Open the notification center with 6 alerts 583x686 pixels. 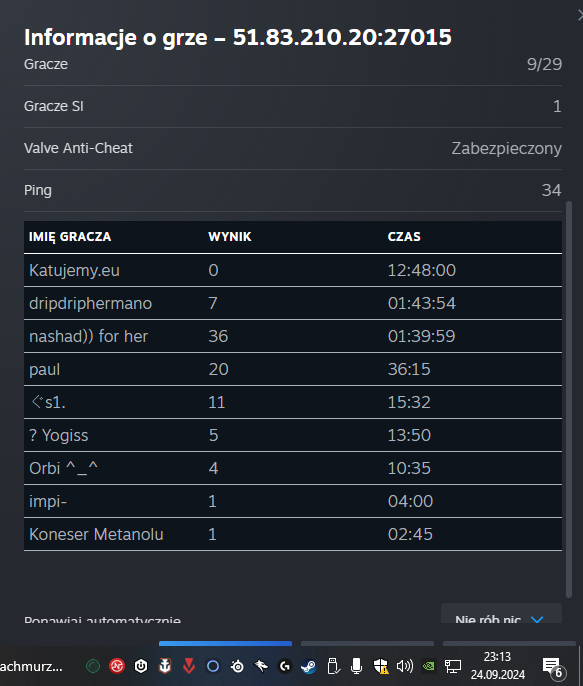[x=554, y=668]
